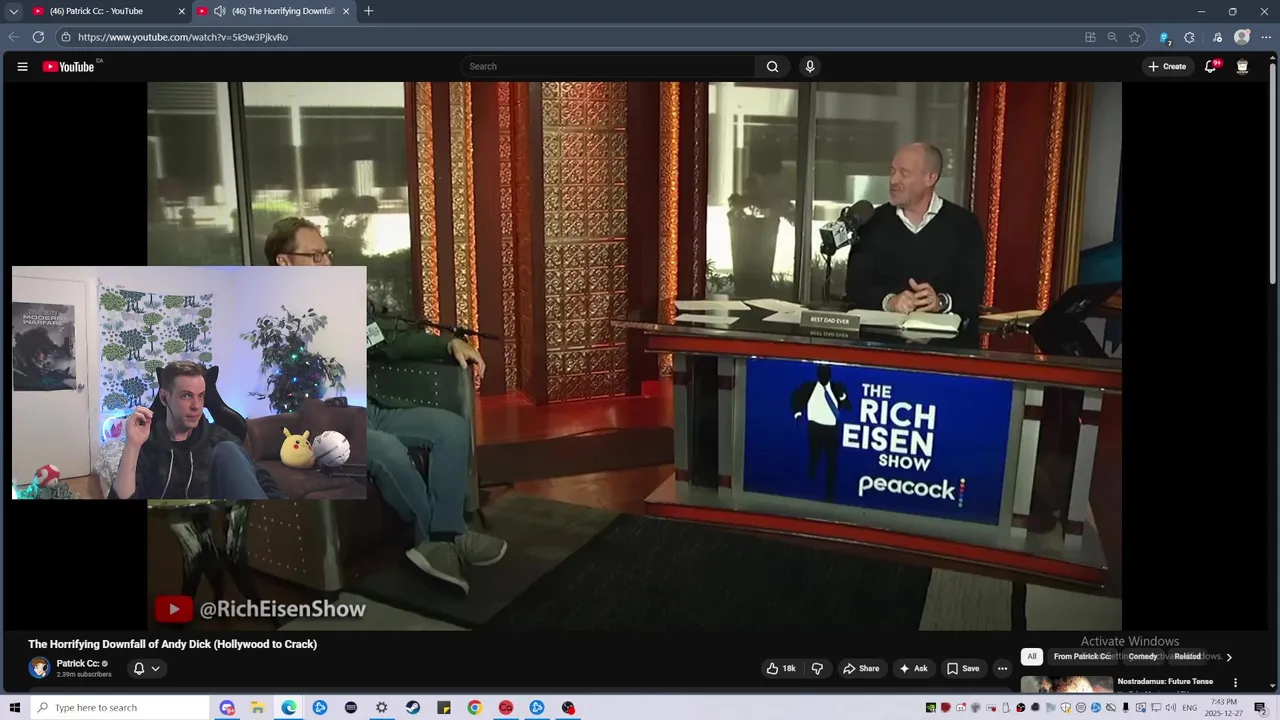
Task: Add page to favorites with star icon
Action: coord(1134,37)
